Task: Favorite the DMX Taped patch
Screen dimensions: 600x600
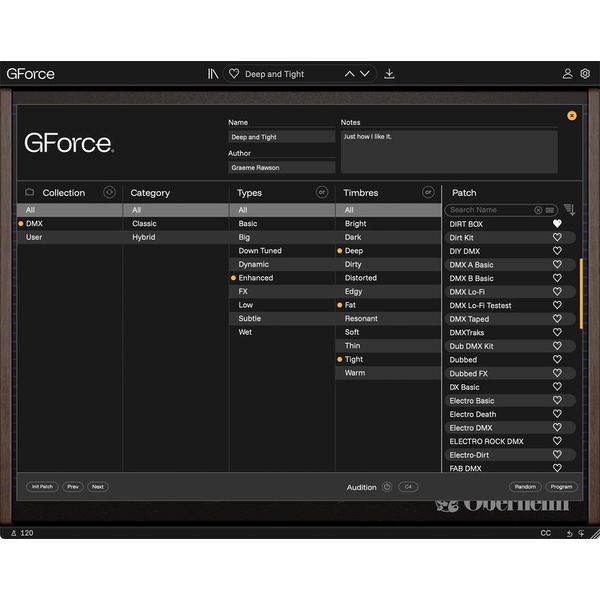Action: [557, 319]
